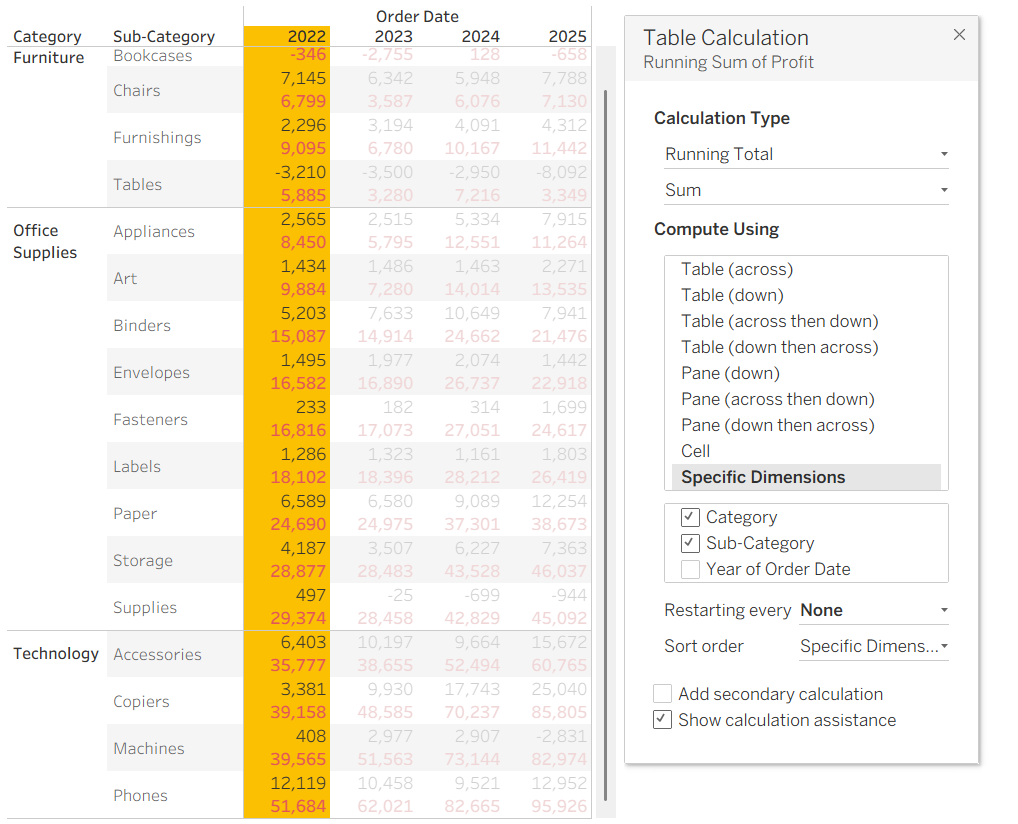The width and height of the screenshot is (1018, 824).
Task: Select the Phones sub-category row label
Action: point(140,795)
